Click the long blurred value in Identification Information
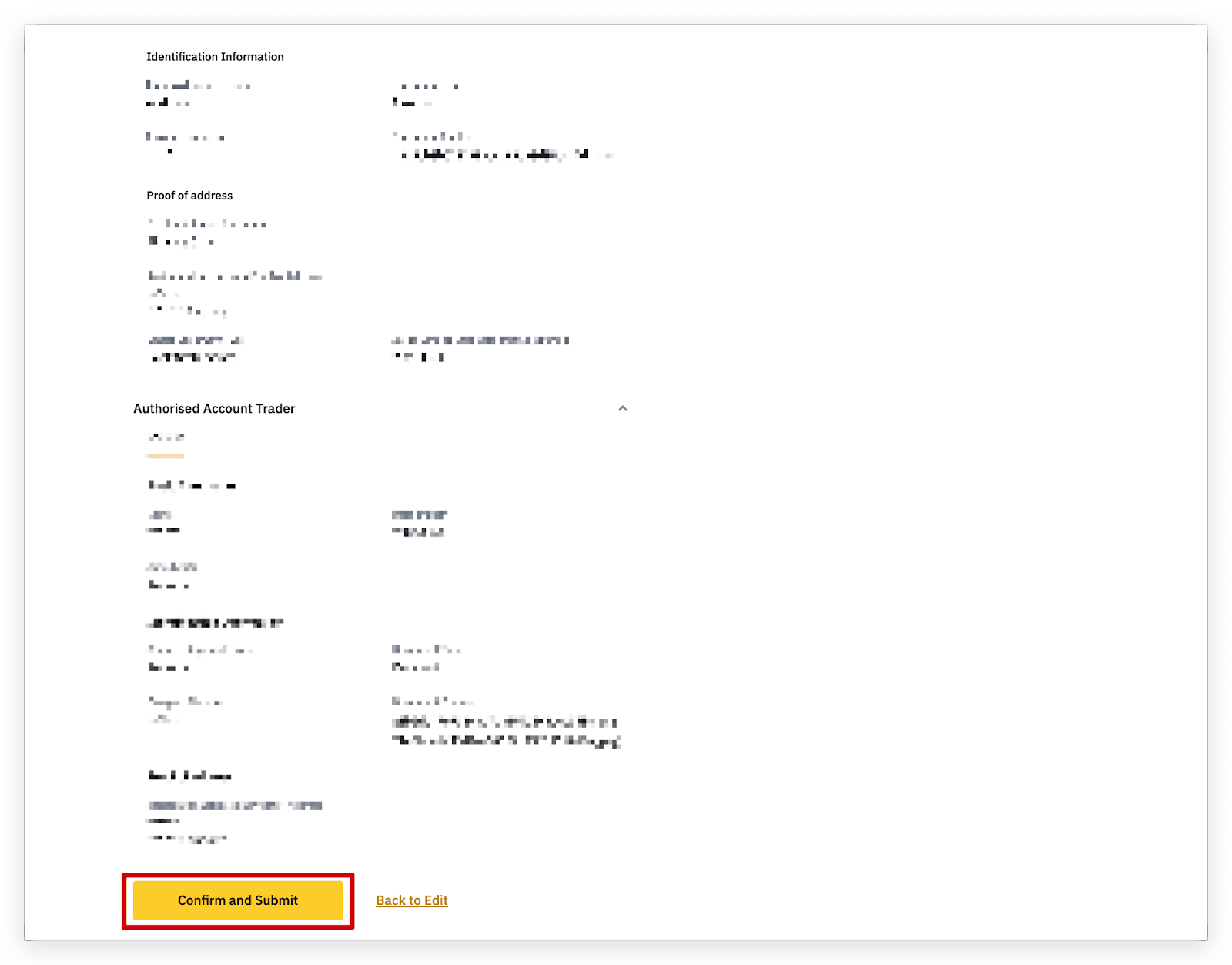This screenshot has height=965, width=1232. click(x=504, y=155)
